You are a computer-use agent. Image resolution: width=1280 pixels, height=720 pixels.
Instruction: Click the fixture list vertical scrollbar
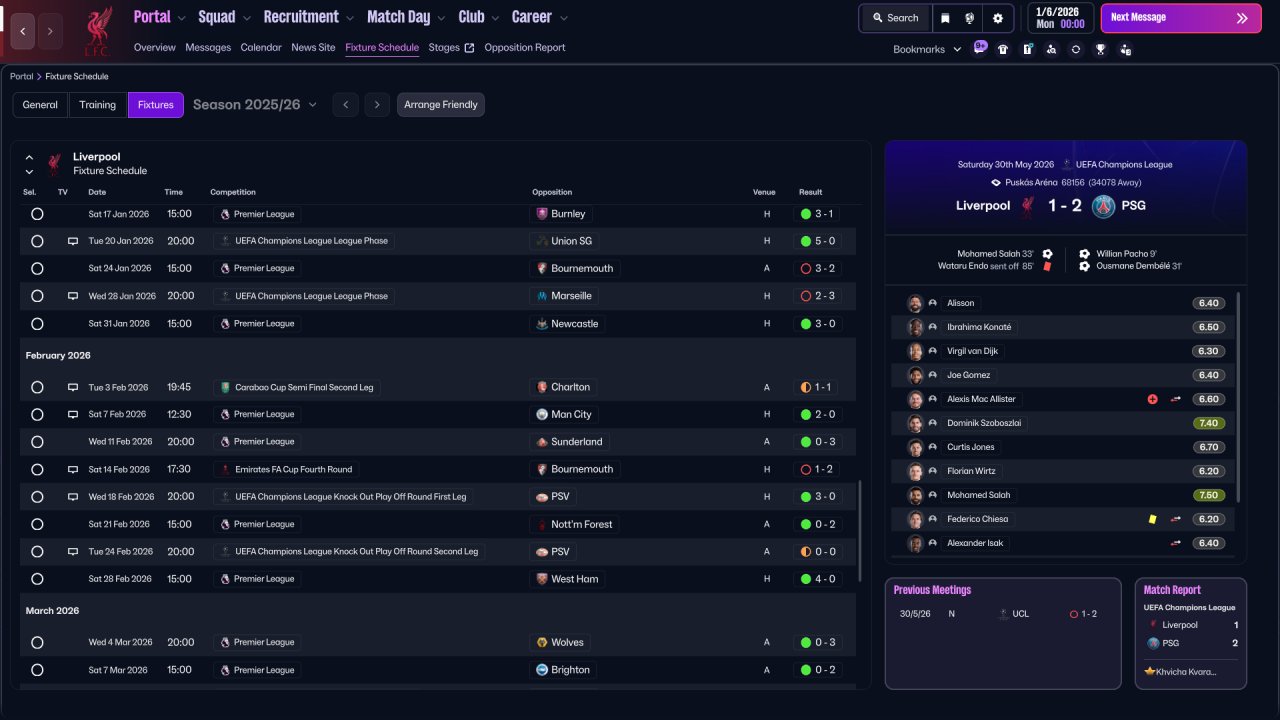(x=859, y=530)
